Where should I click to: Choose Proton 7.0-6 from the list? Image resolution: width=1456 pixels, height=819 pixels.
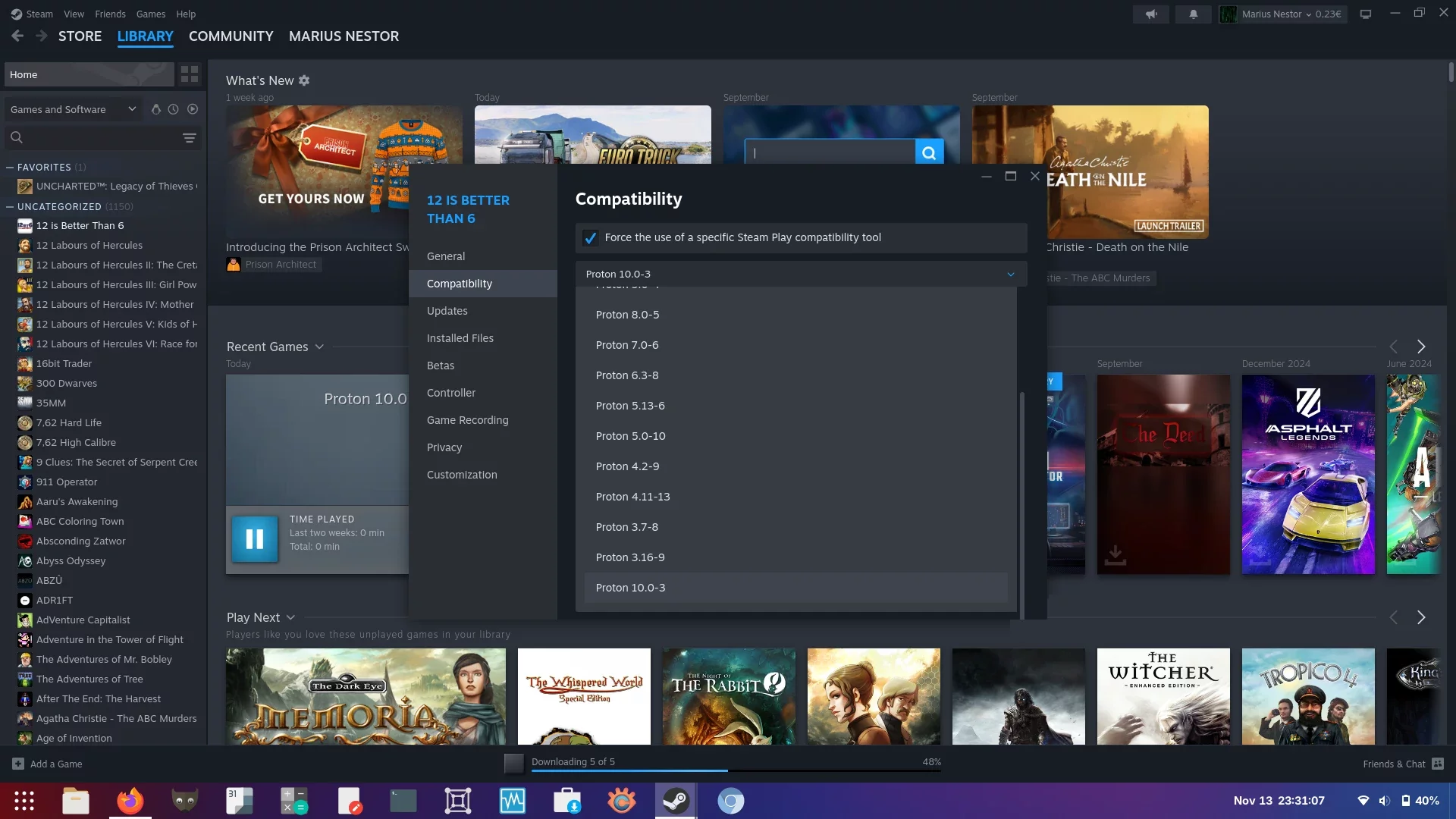point(627,345)
